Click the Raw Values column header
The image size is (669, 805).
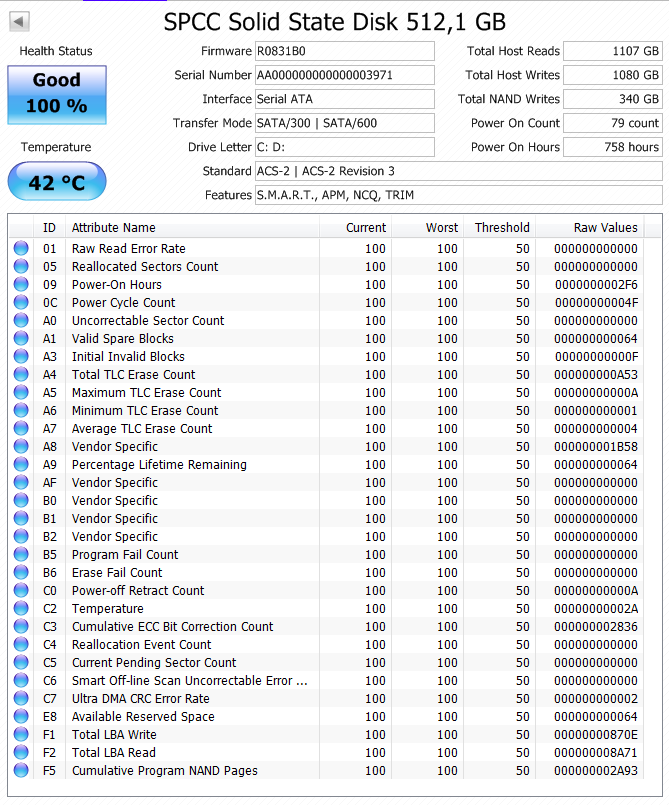tap(590, 227)
